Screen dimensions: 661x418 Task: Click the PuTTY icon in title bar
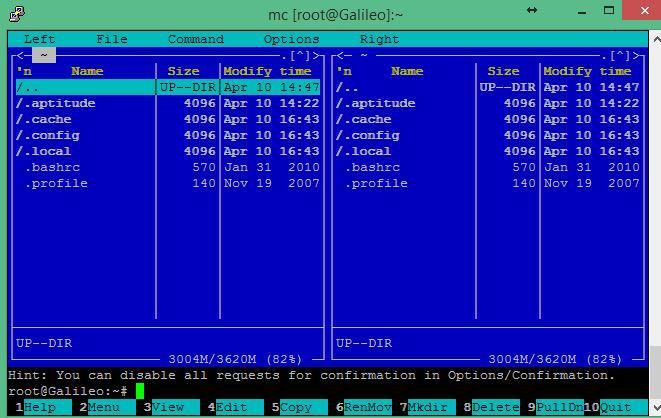(x=17, y=13)
